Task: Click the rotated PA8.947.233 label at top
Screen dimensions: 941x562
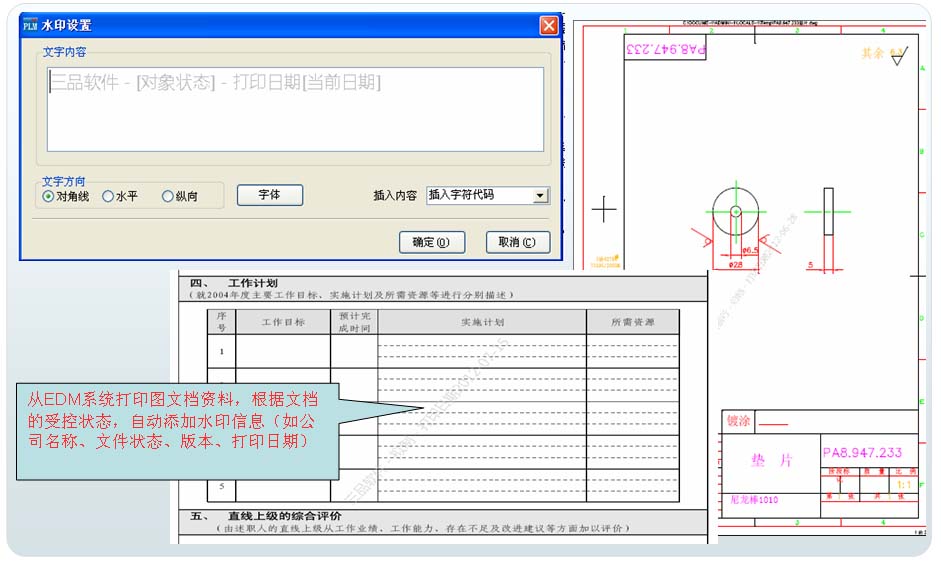Action: pos(666,48)
